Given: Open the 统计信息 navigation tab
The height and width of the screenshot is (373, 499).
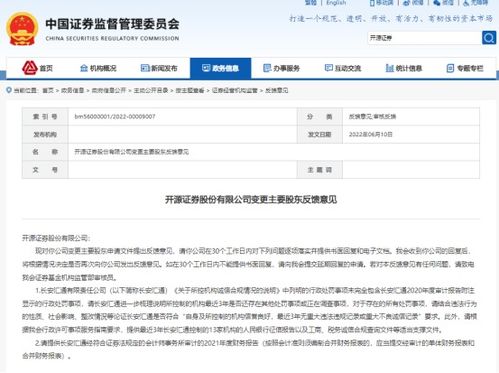Looking at the screenshot, I should [x=404, y=68].
